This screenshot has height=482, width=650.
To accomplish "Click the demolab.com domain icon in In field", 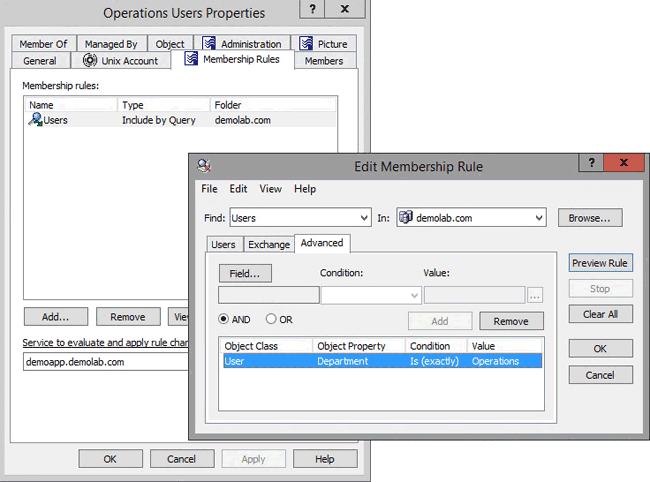I will click(x=406, y=217).
